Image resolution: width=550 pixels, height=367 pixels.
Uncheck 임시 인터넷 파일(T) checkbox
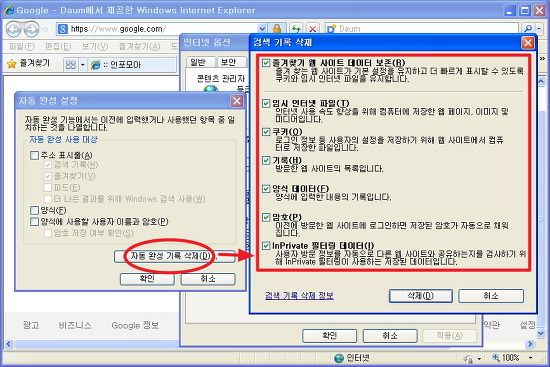click(x=266, y=103)
